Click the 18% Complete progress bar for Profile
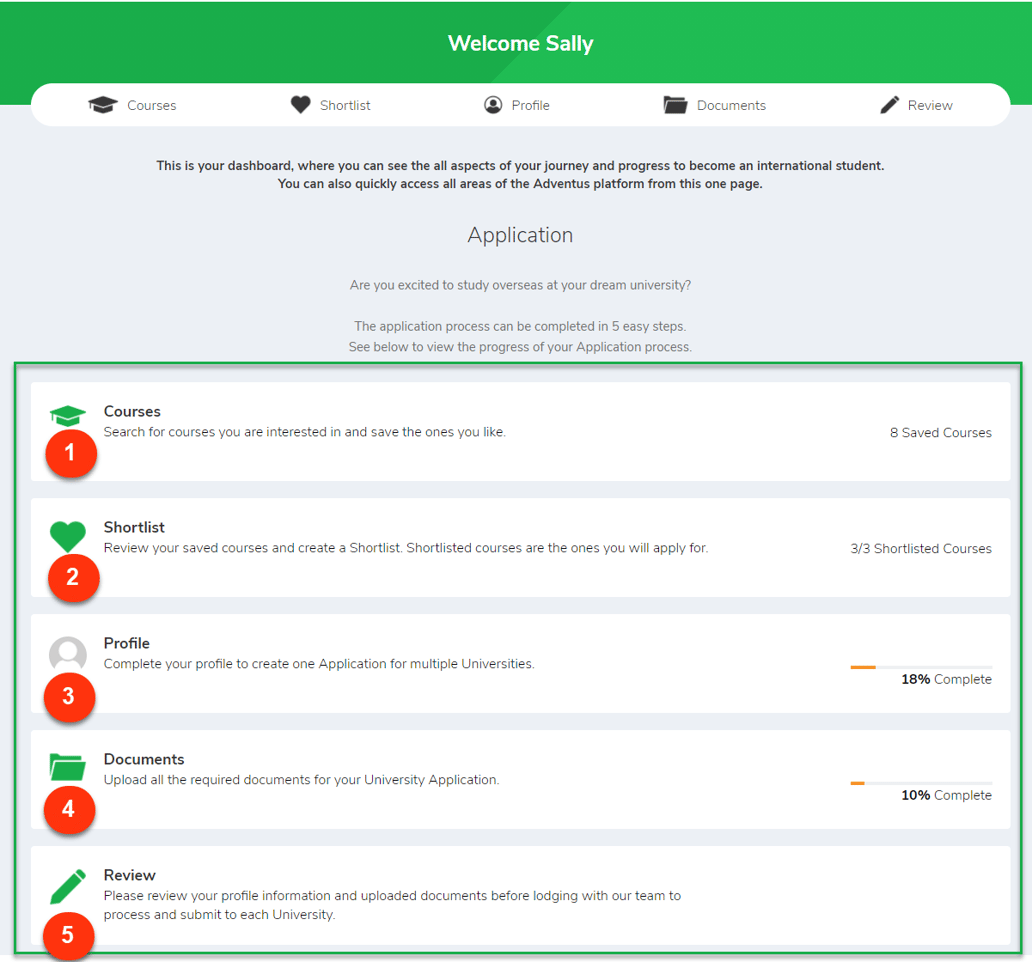 [x=920, y=667]
